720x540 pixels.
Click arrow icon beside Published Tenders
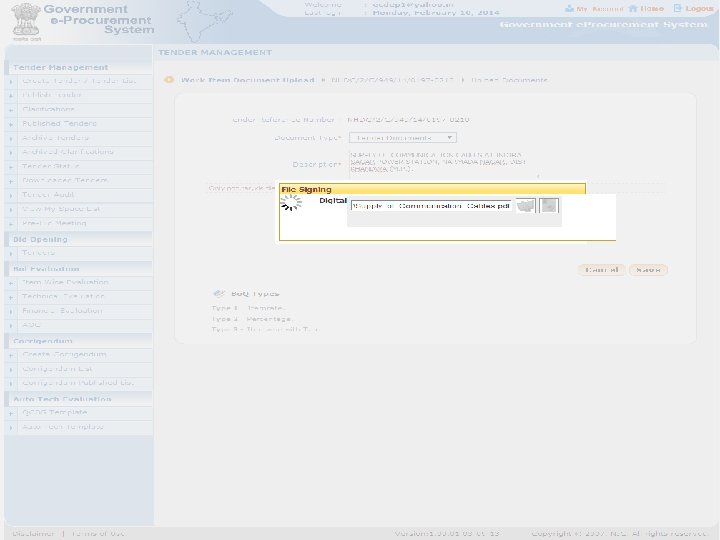(x=11, y=124)
